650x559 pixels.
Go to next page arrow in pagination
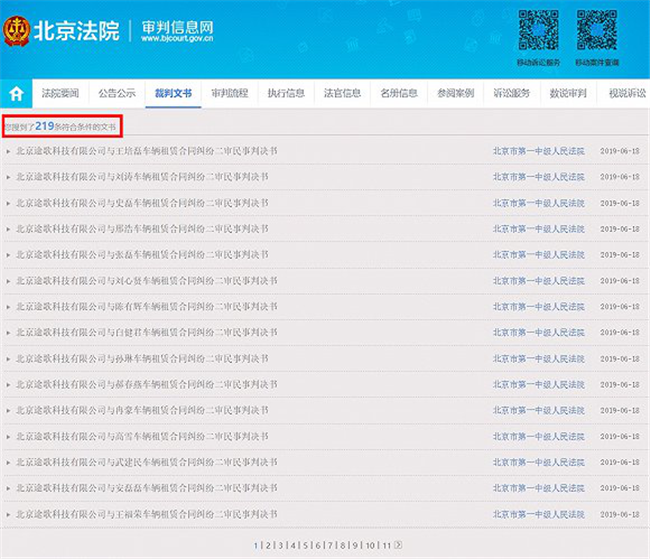tap(398, 545)
